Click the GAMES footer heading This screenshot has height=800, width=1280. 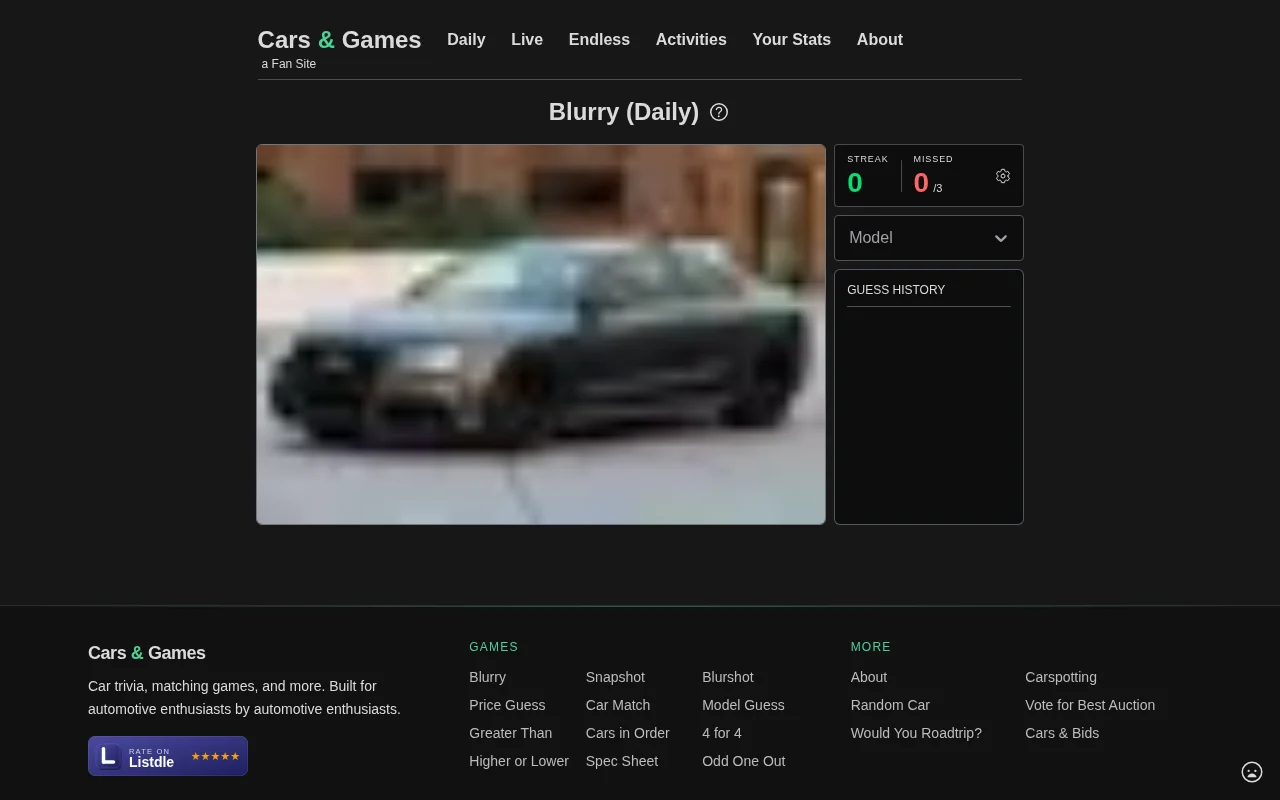pos(494,647)
